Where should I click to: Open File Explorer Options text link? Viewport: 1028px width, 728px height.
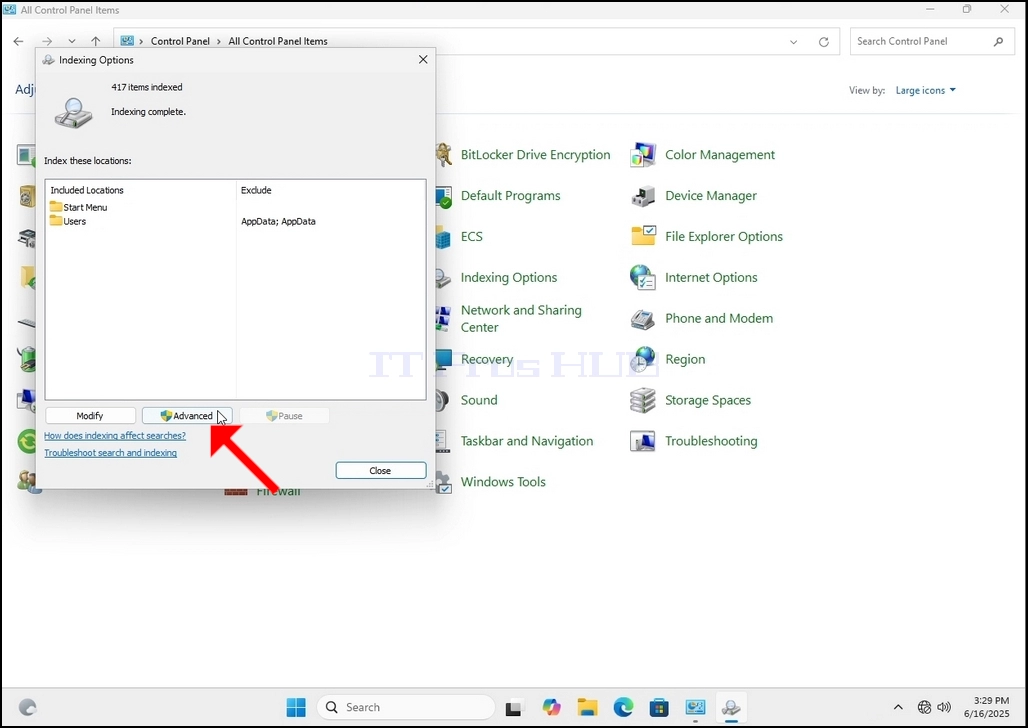click(x=724, y=236)
